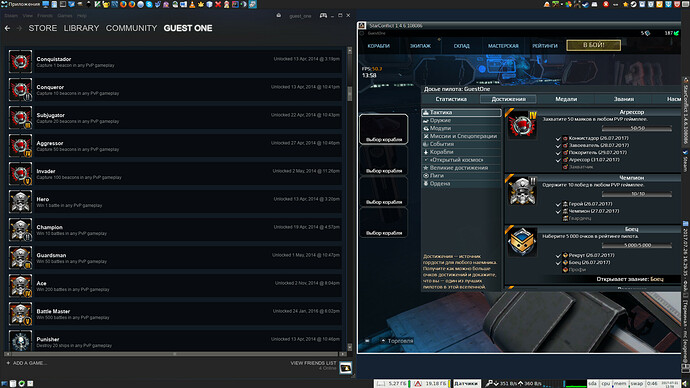Expand the Торговля panel in game
Viewport: 690px width, 388px height.
coord(397,341)
